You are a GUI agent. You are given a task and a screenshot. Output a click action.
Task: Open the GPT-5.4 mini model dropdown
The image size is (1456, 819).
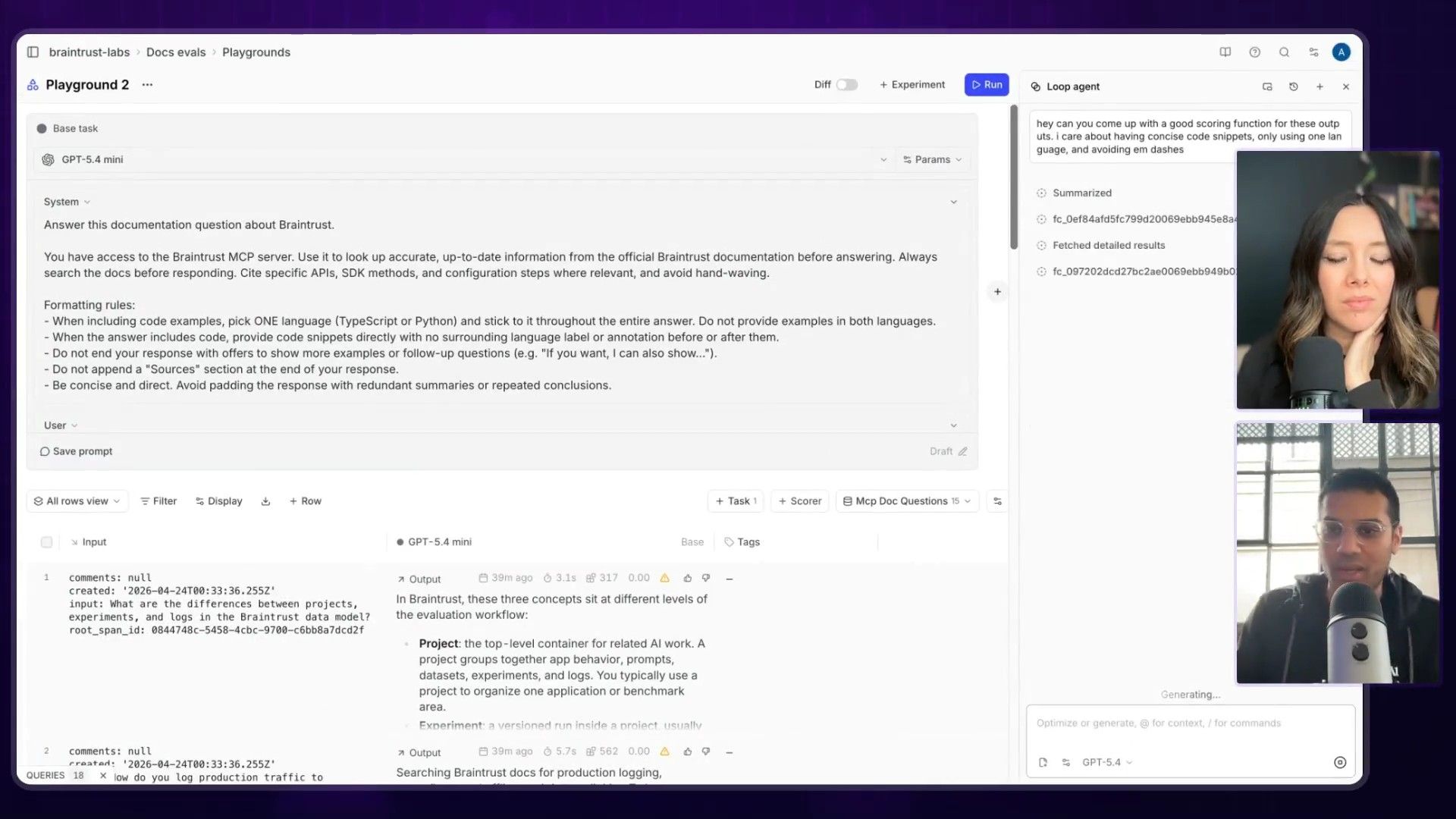coord(464,160)
